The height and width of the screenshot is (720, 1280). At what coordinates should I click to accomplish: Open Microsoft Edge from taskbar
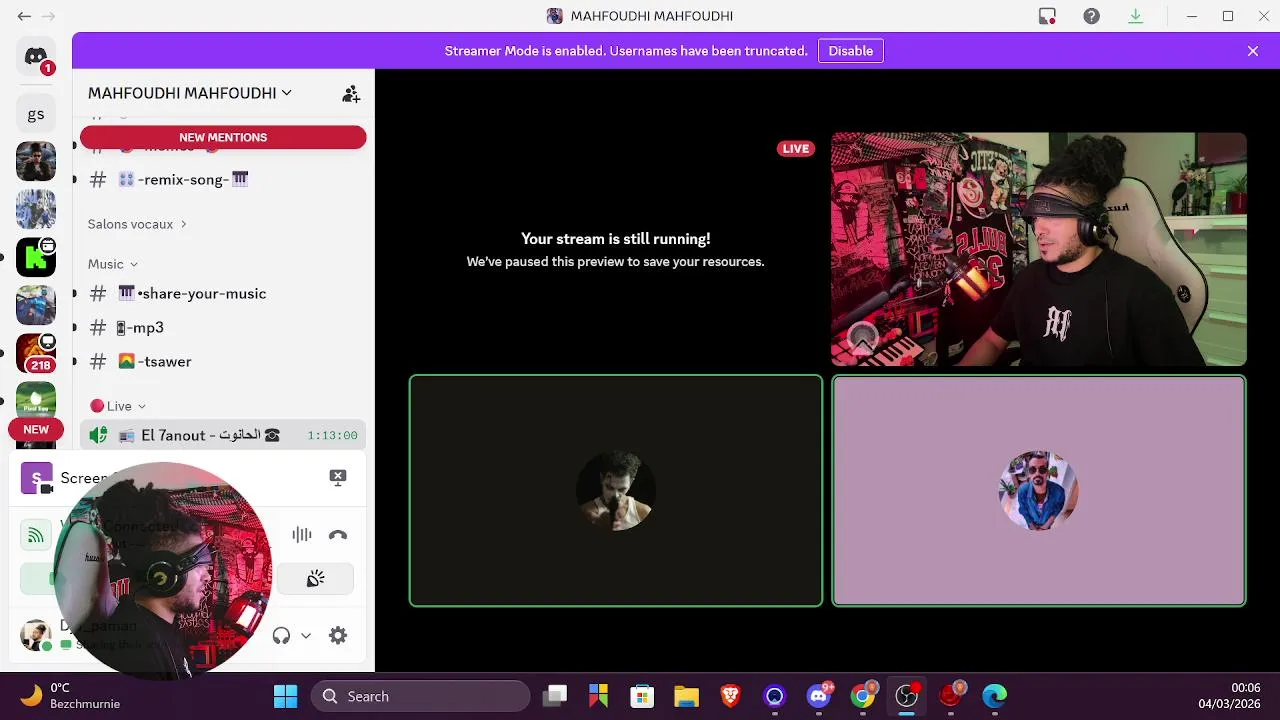(995, 696)
